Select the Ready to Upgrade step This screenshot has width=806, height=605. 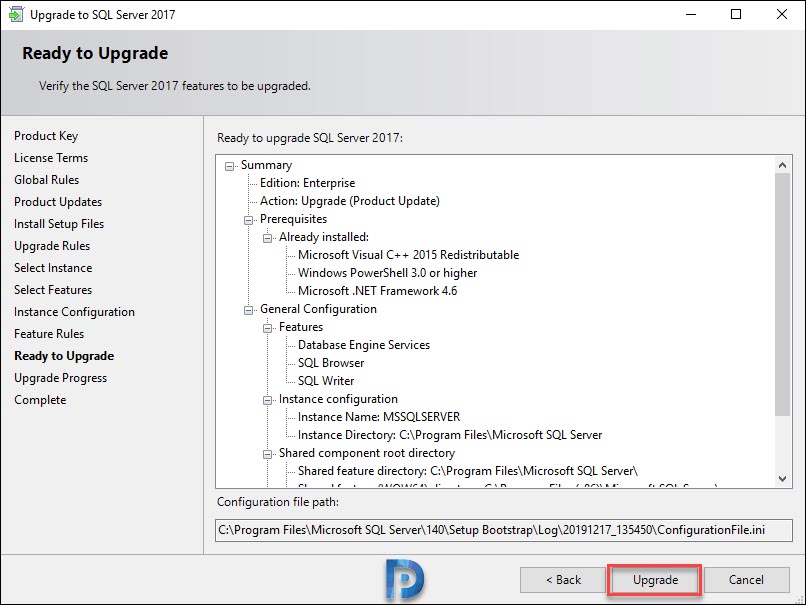tap(64, 356)
